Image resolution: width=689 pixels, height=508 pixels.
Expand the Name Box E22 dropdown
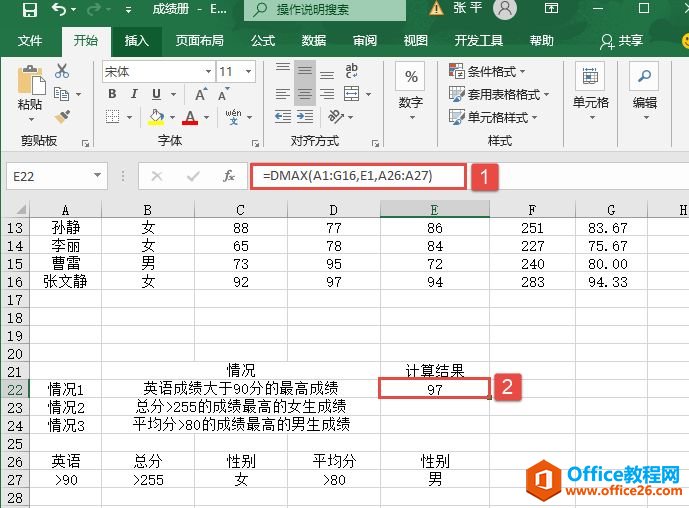pos(97,176)
